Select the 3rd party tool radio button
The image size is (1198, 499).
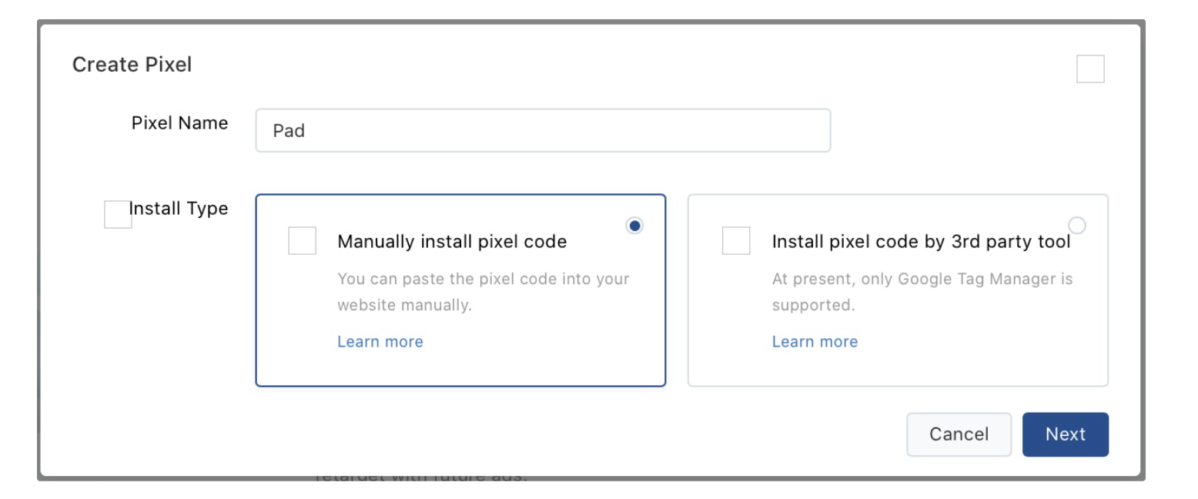coord(1077,225)
